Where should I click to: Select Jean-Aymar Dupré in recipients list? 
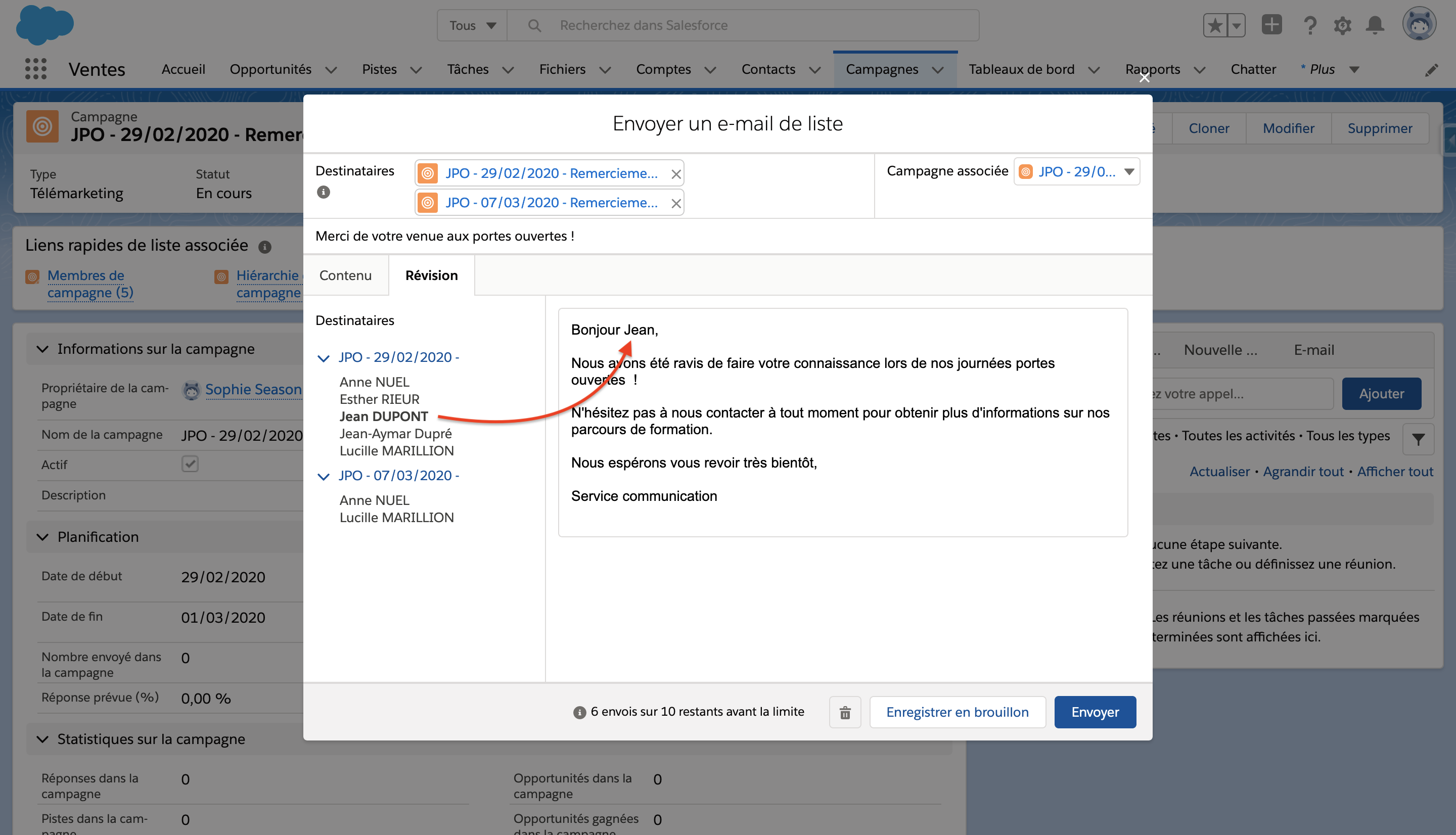[x=395, y=434]
